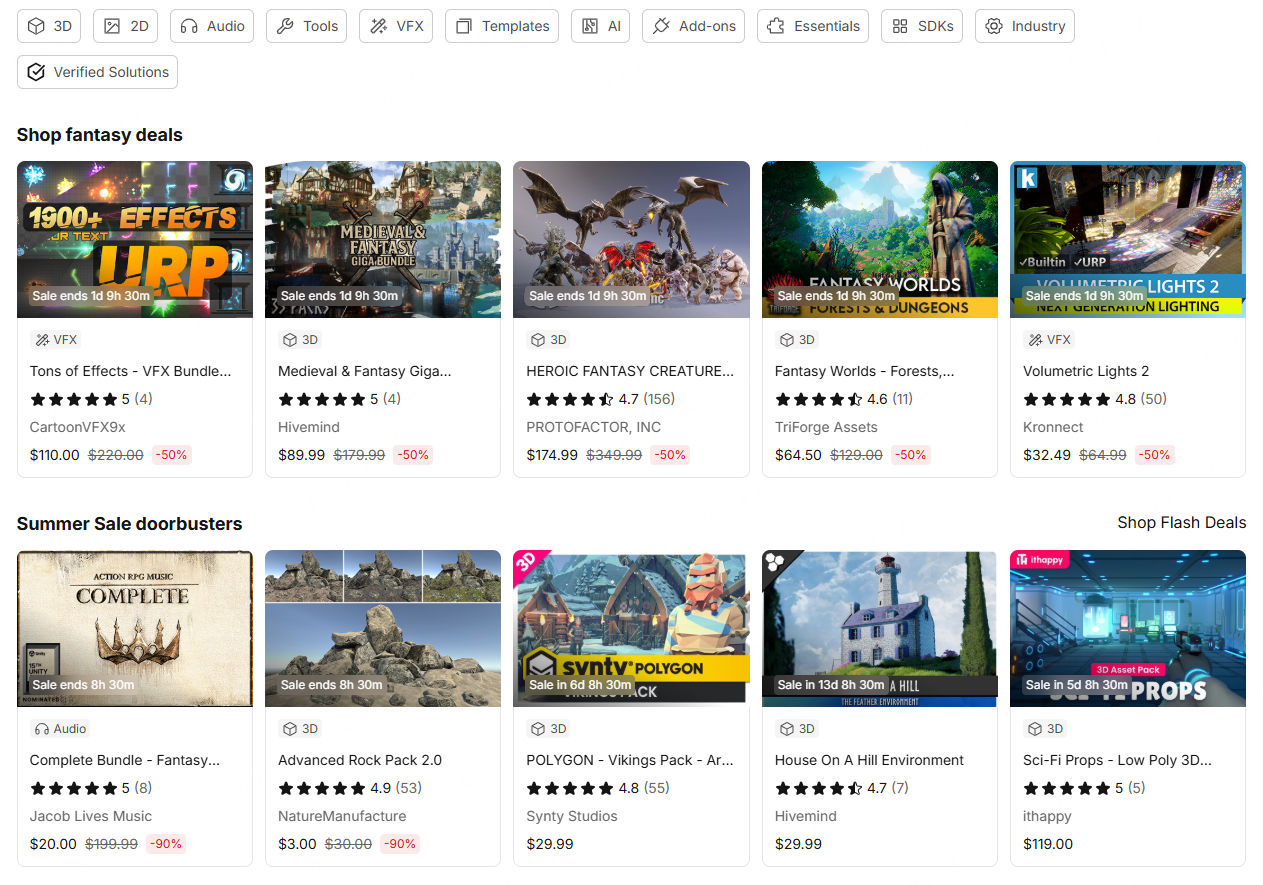Viewport: 1263px width, 885px height.
Task: Click publisher name CartoonVFX9x
Action: (x=78, y=427)
